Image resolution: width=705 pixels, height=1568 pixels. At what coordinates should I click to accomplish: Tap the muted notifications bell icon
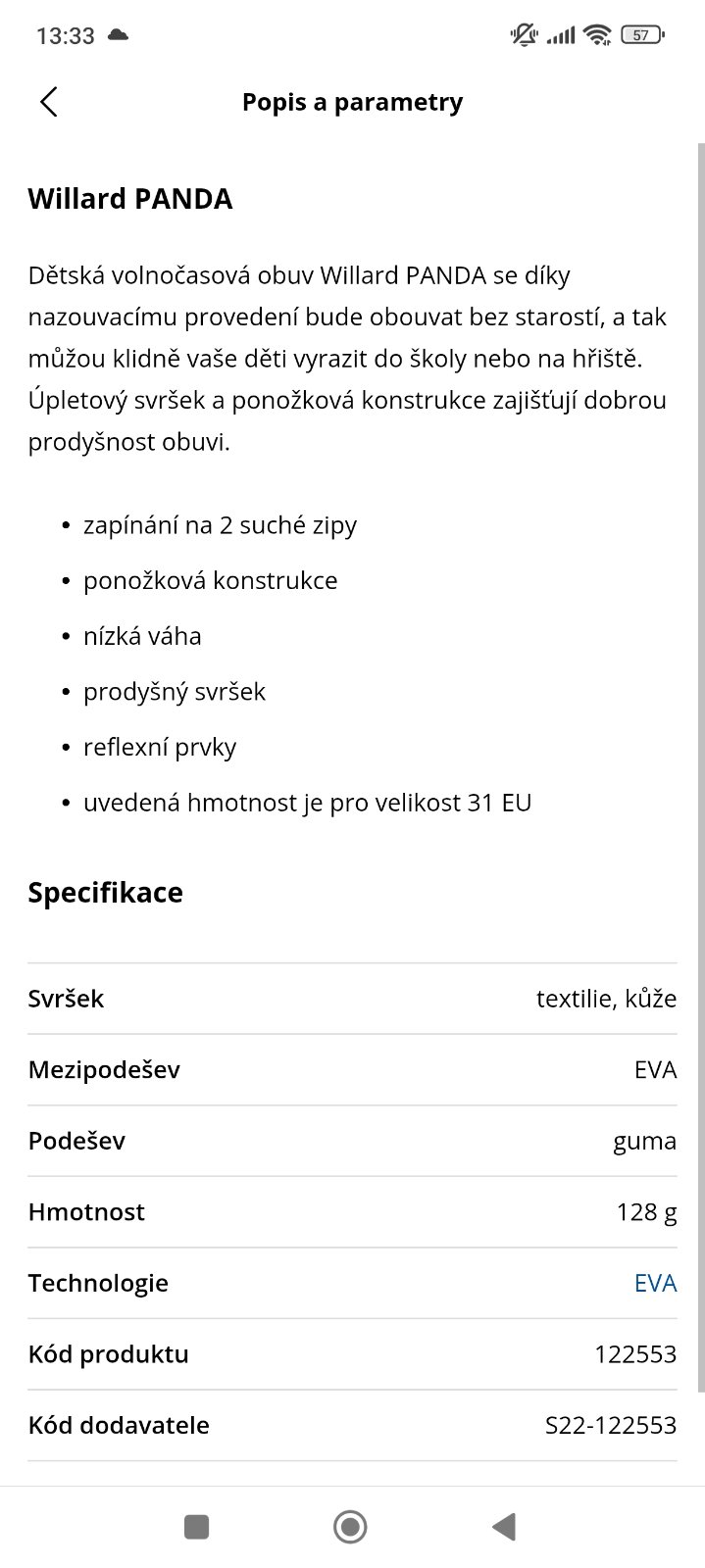[x=524, y=35]
